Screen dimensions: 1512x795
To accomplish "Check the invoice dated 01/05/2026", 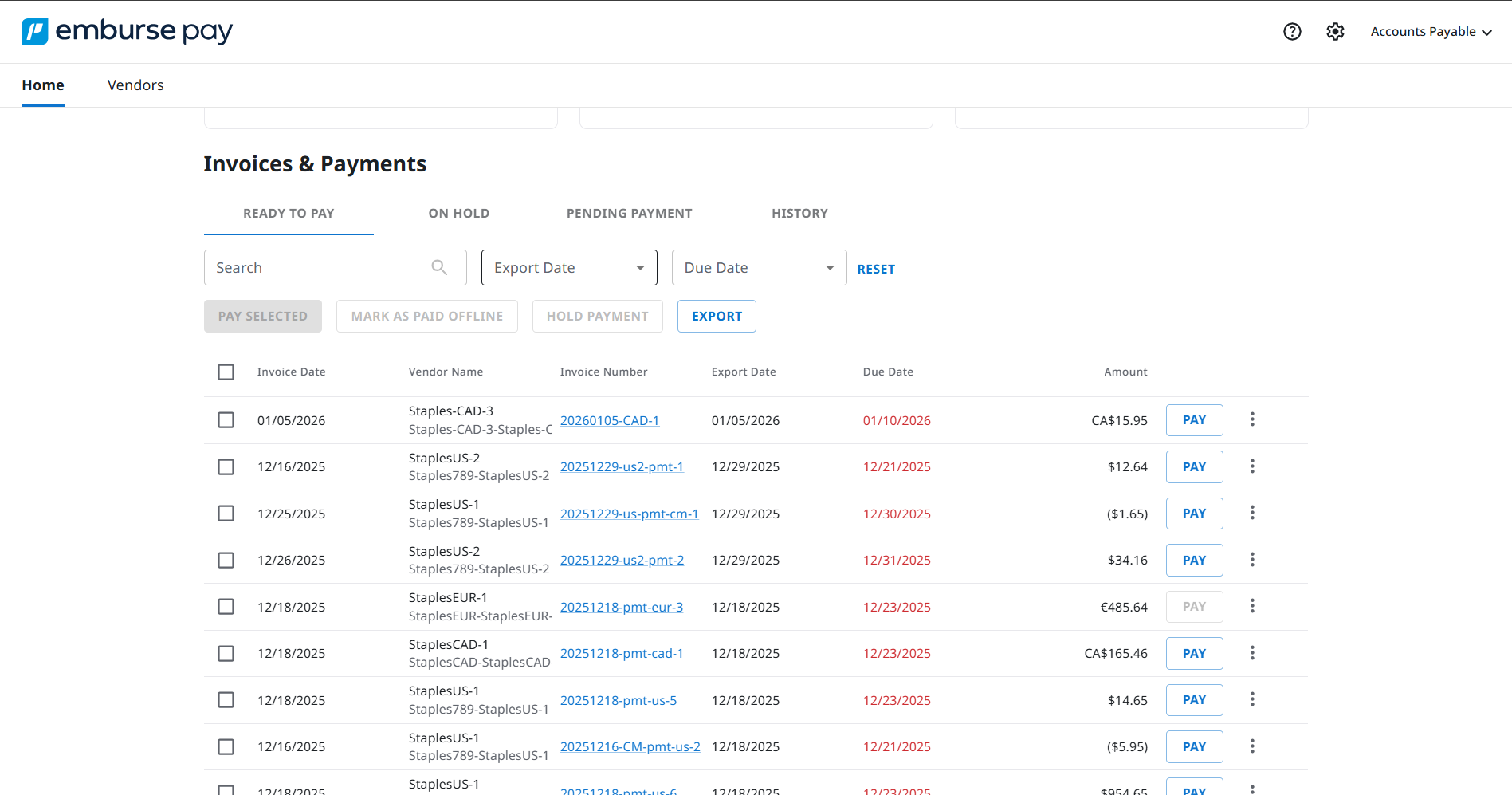I will pyautogui.click(x=226, y=419).
